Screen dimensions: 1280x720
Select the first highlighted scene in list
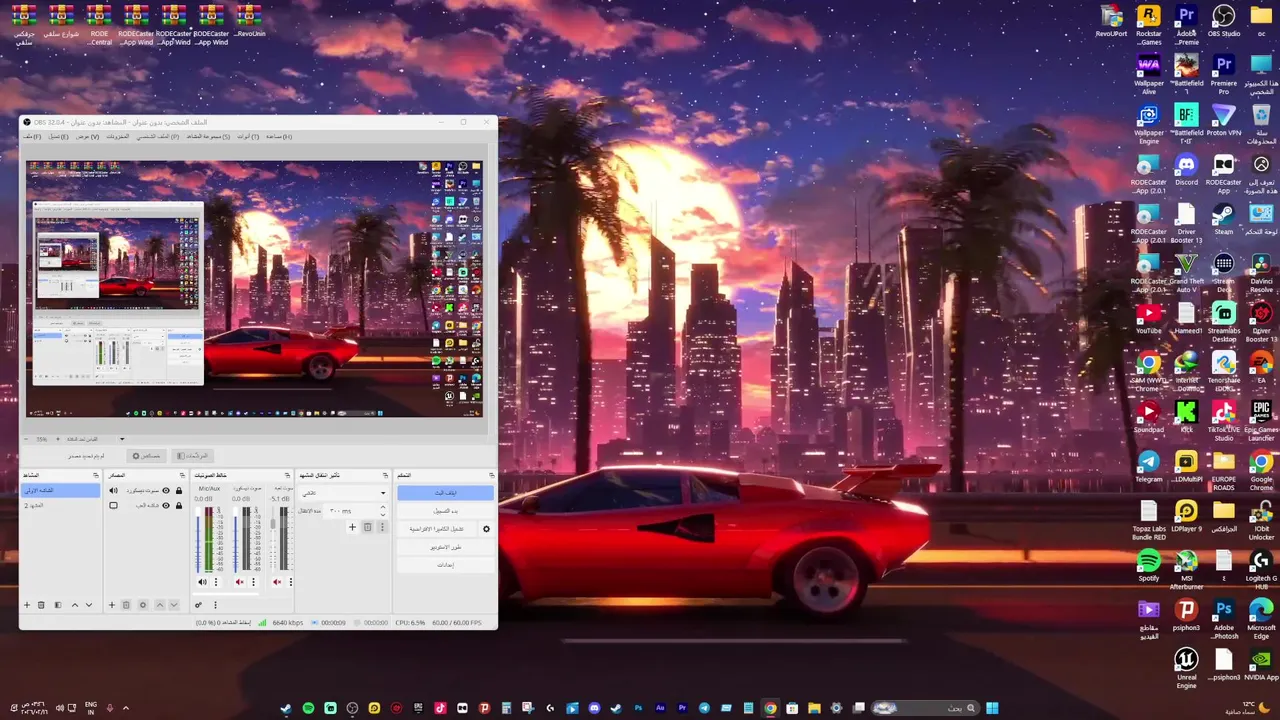(x=60, y=491)
